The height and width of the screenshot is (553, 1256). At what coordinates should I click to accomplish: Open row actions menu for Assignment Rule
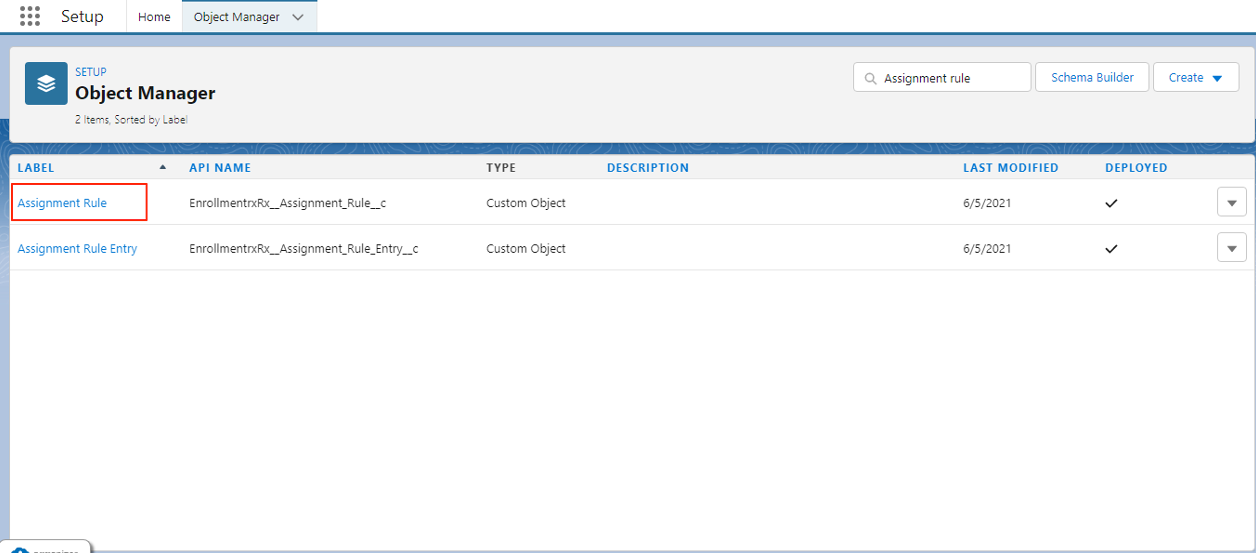(x=1231, y=202)
